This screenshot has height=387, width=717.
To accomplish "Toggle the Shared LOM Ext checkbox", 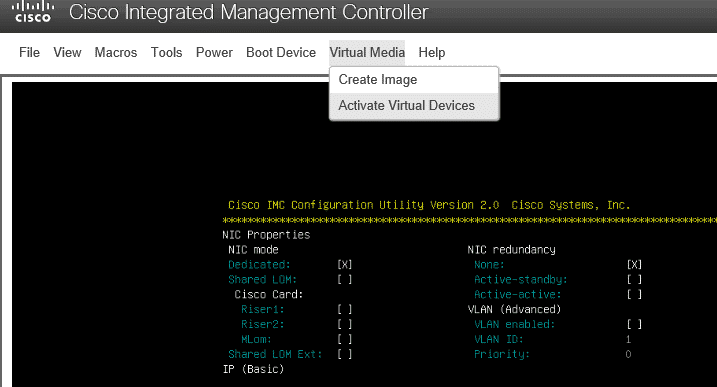I will (x=345, y=354).
